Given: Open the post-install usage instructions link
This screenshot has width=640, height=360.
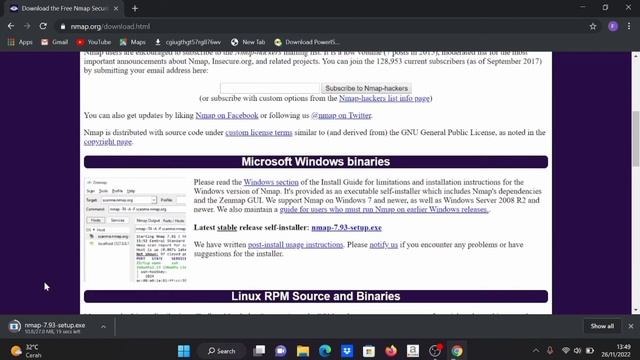Looking at the screenshot, I should point(296,244).
